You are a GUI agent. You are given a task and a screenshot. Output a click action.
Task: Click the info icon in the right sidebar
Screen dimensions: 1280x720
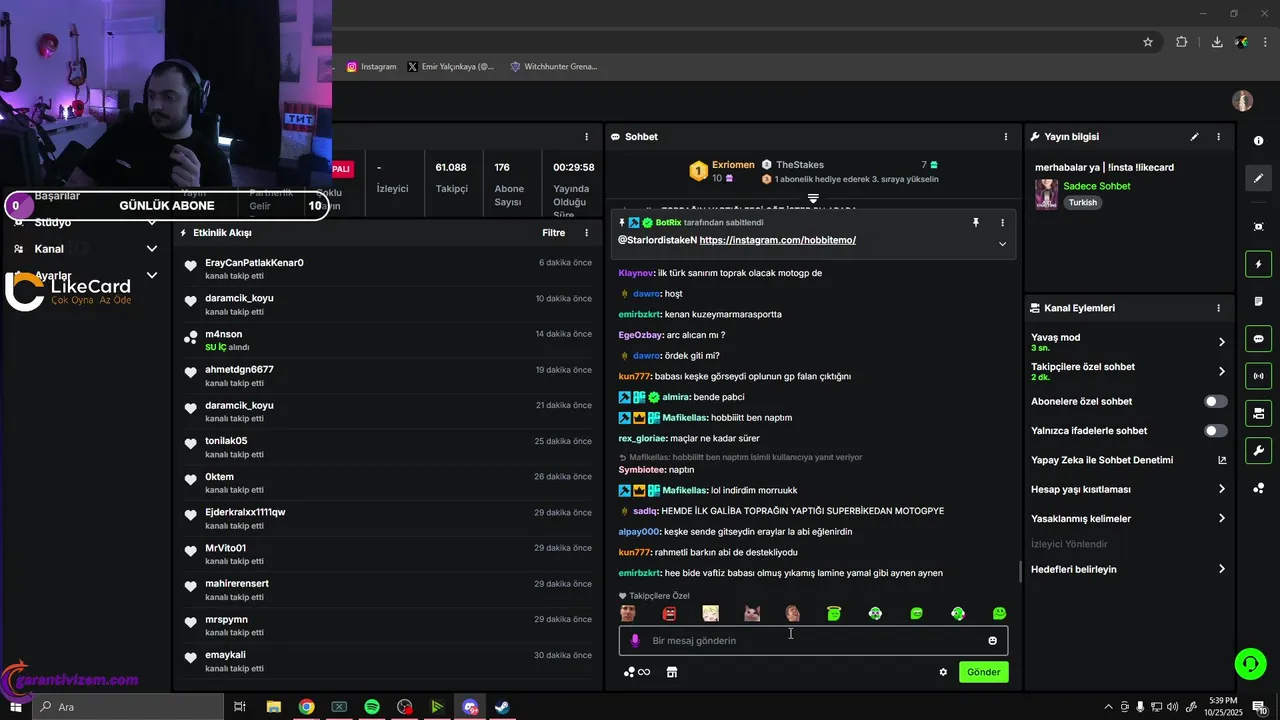(1259, 141)
